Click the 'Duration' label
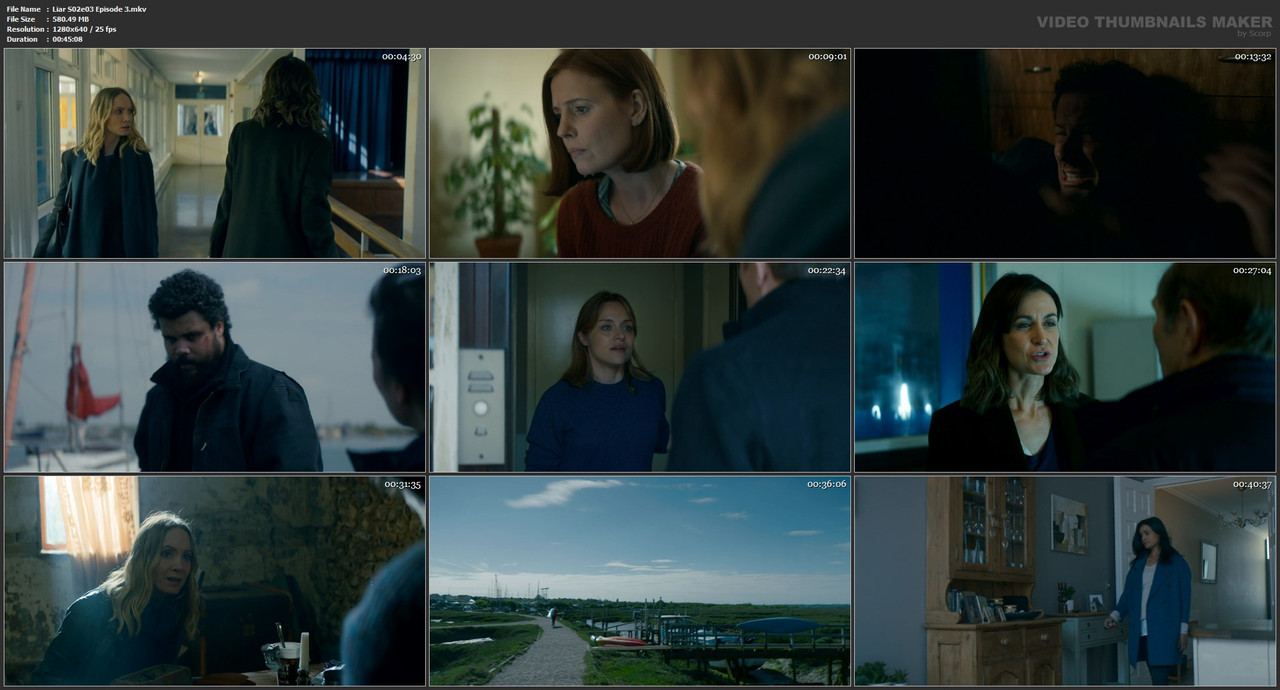 tap(22, 39)
